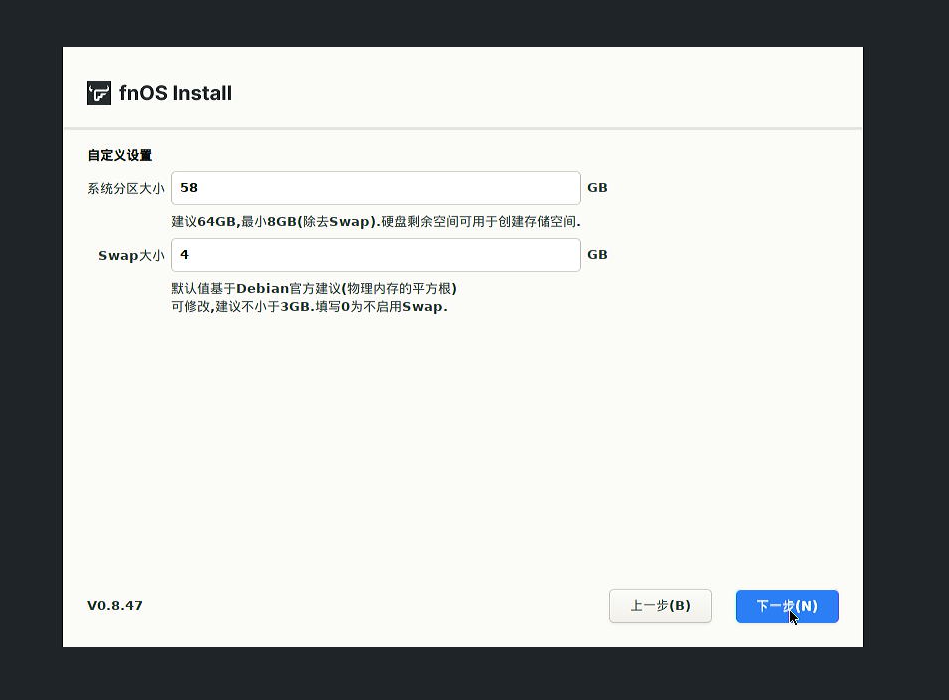
Task: Click the GB unit beside Swap field
Action: coord(597,255)
